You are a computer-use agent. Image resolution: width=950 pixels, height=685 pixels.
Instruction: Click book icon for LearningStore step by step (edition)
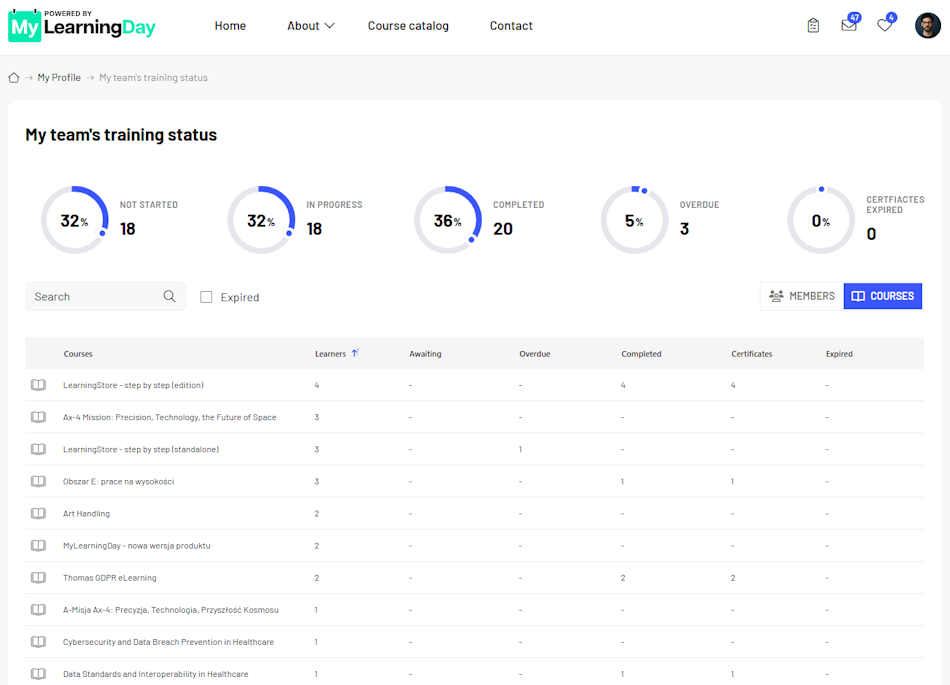tap(38, 385)
